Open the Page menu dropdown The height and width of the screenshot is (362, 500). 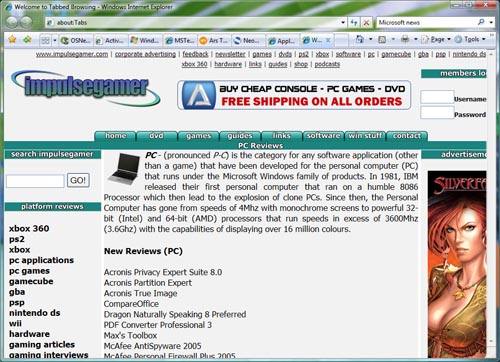point(436,39)
